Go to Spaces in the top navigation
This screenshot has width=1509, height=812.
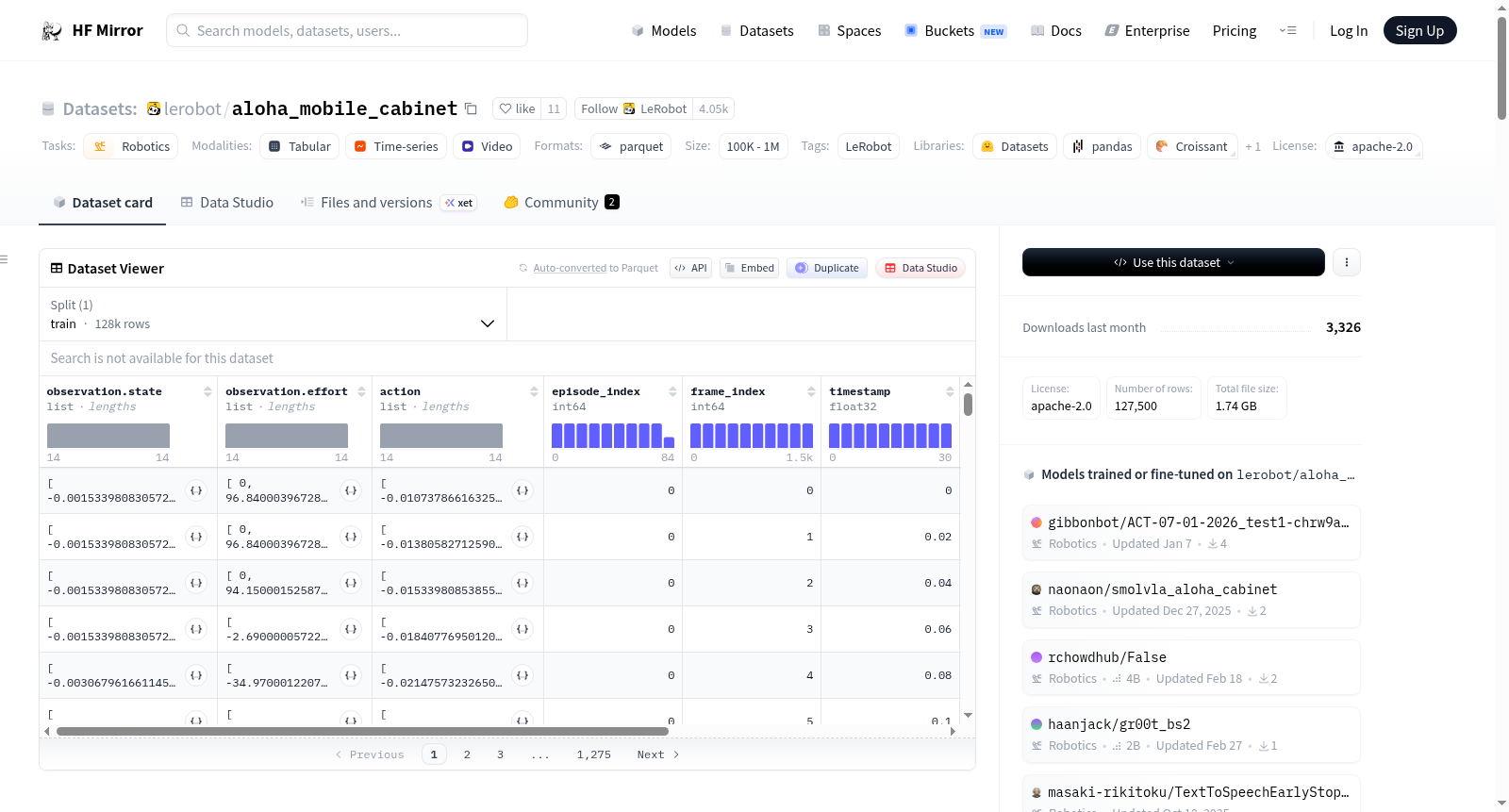(x=850, y=31)
